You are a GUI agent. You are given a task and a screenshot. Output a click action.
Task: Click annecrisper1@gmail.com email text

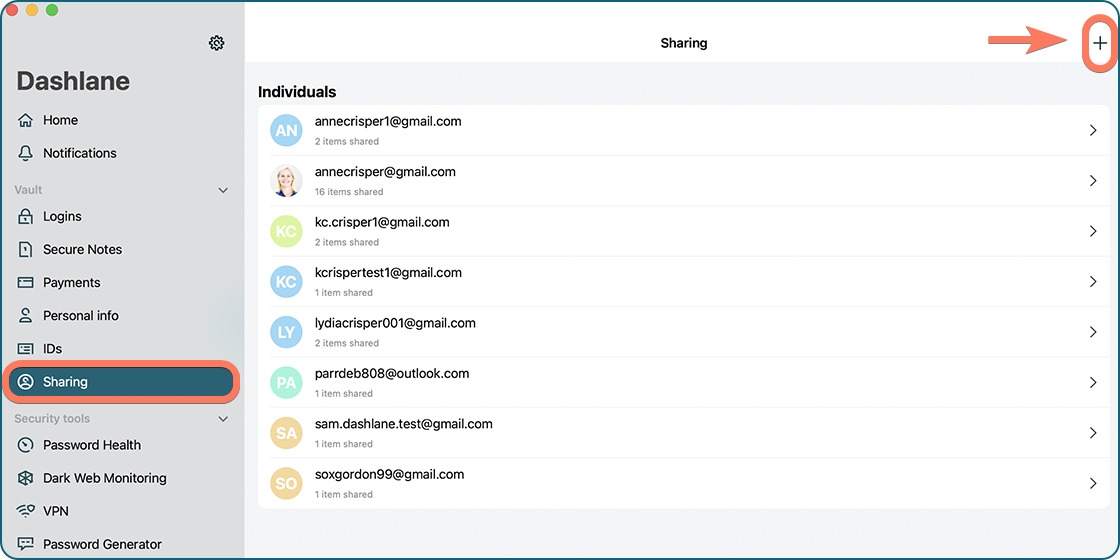click(388, 121)
